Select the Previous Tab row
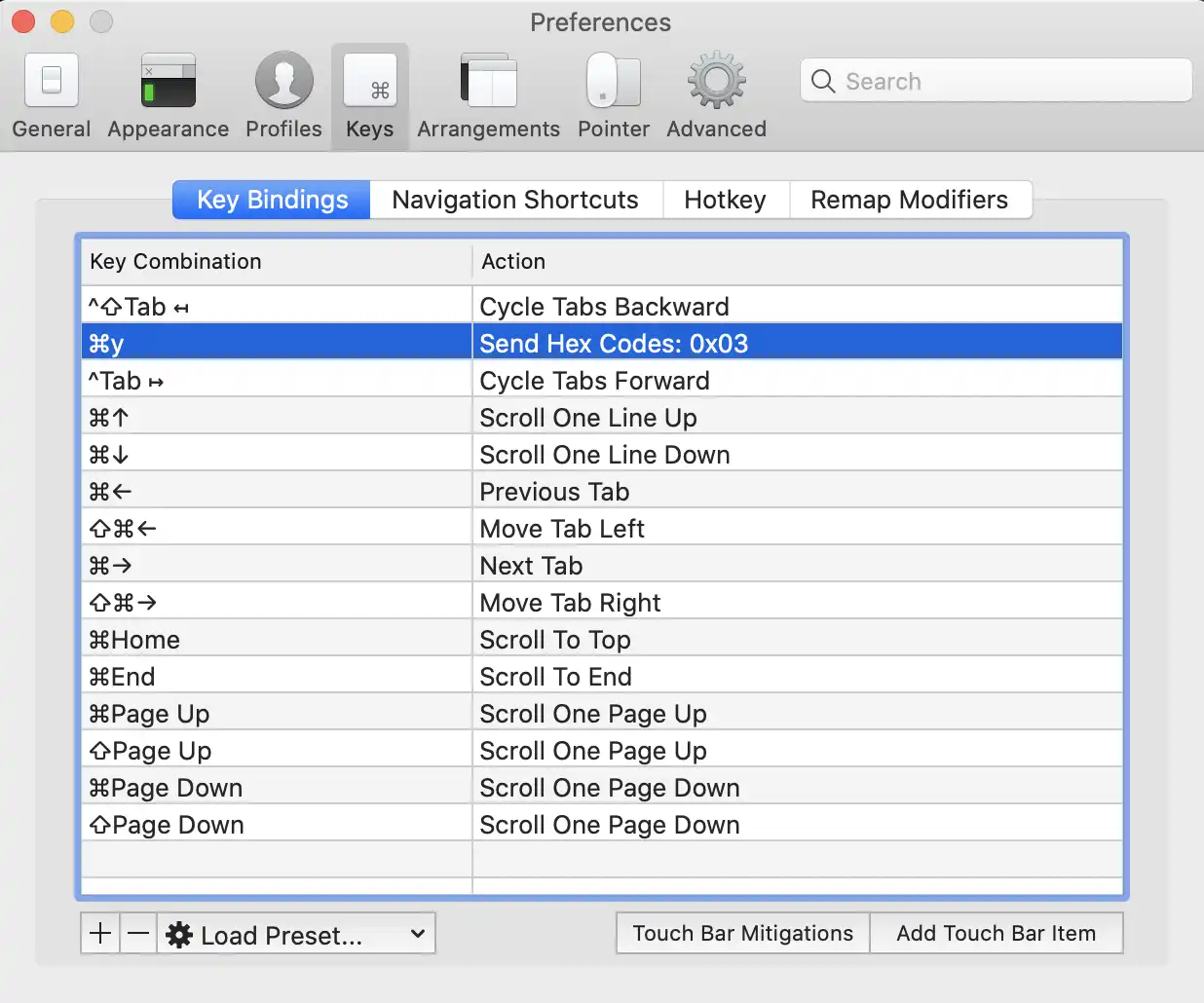1204x1003 pixels. point(602,491)
